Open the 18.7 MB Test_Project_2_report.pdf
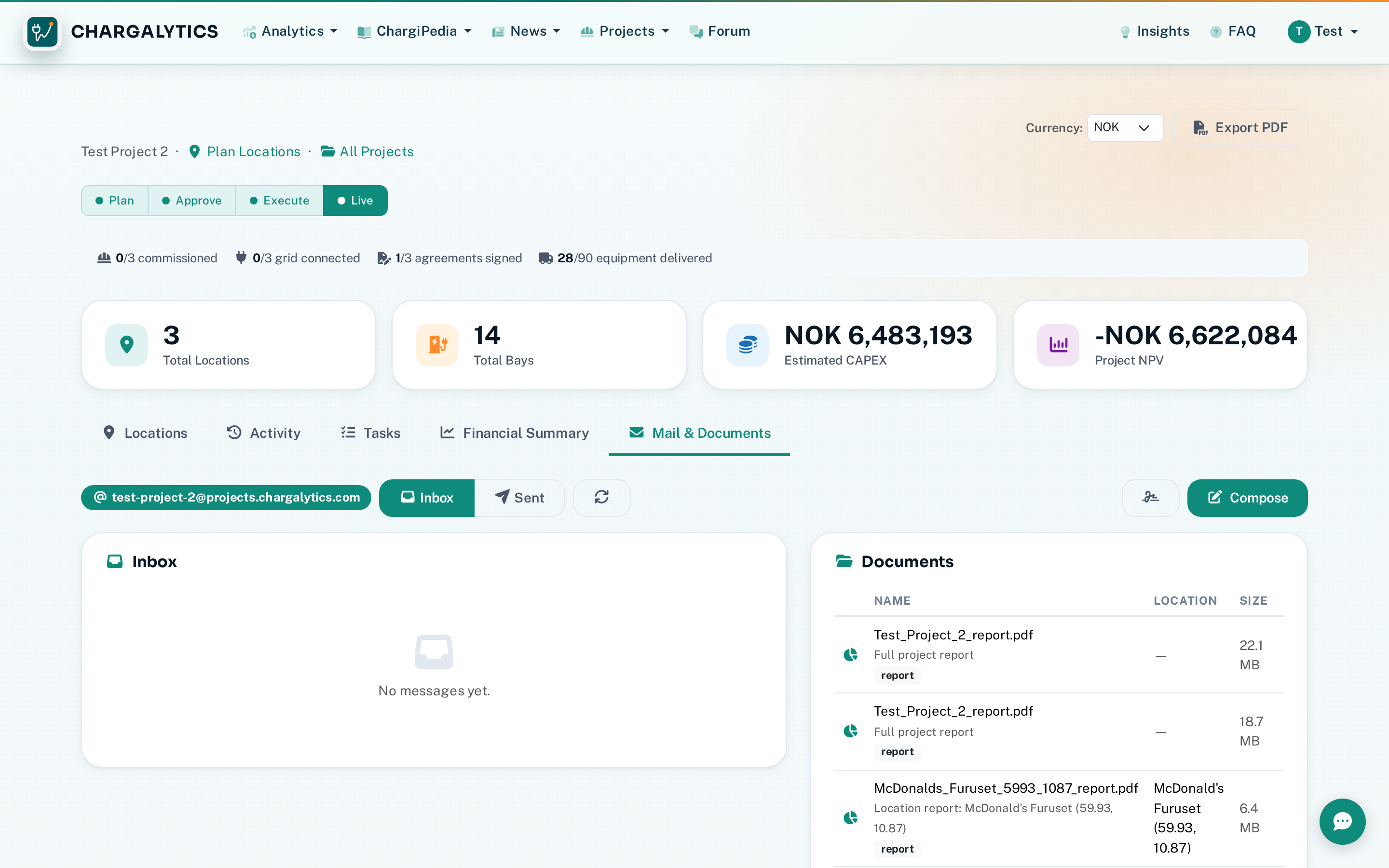 click(x=953, y=711)
